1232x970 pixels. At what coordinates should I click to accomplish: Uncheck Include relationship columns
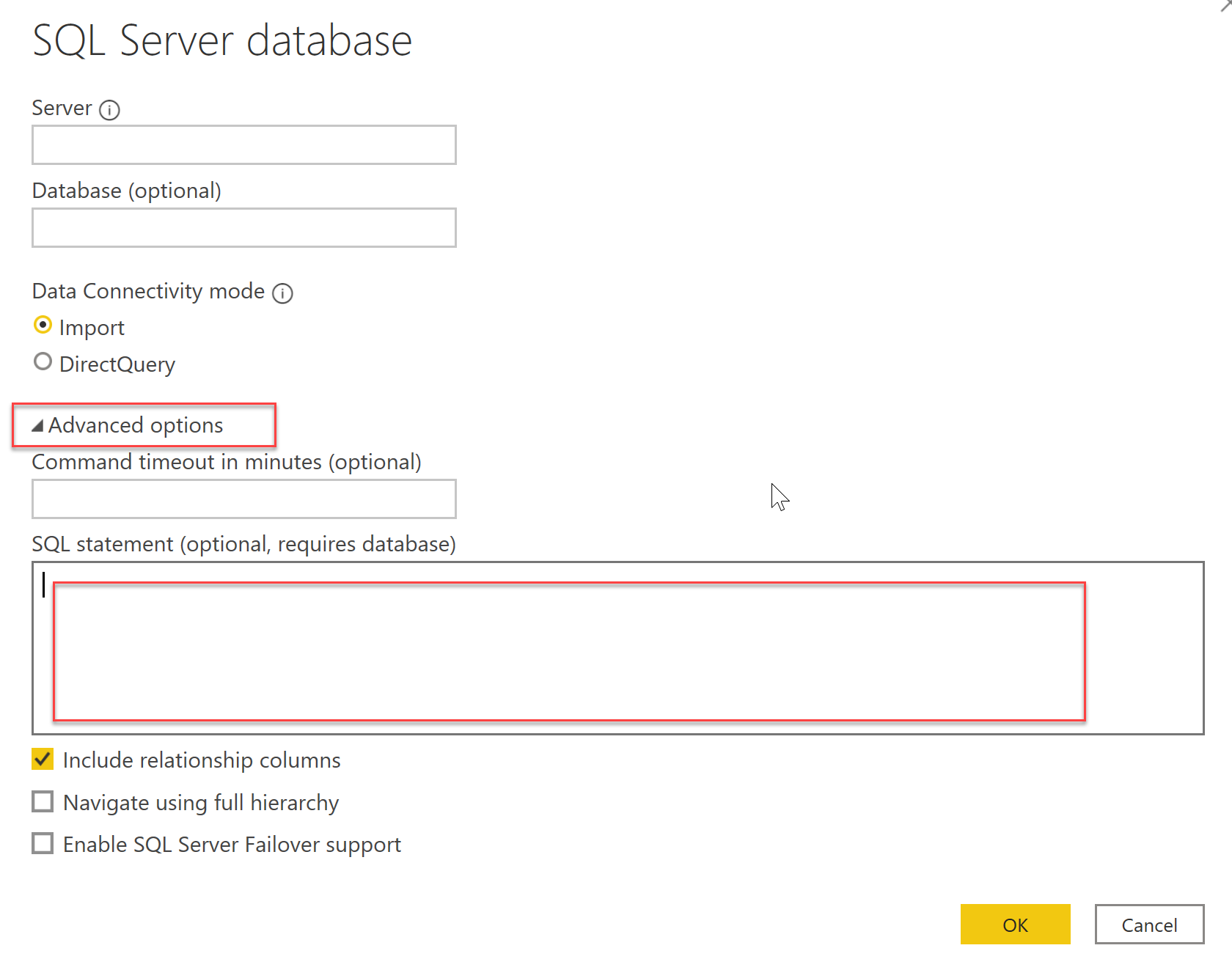[x=43, y=759]
